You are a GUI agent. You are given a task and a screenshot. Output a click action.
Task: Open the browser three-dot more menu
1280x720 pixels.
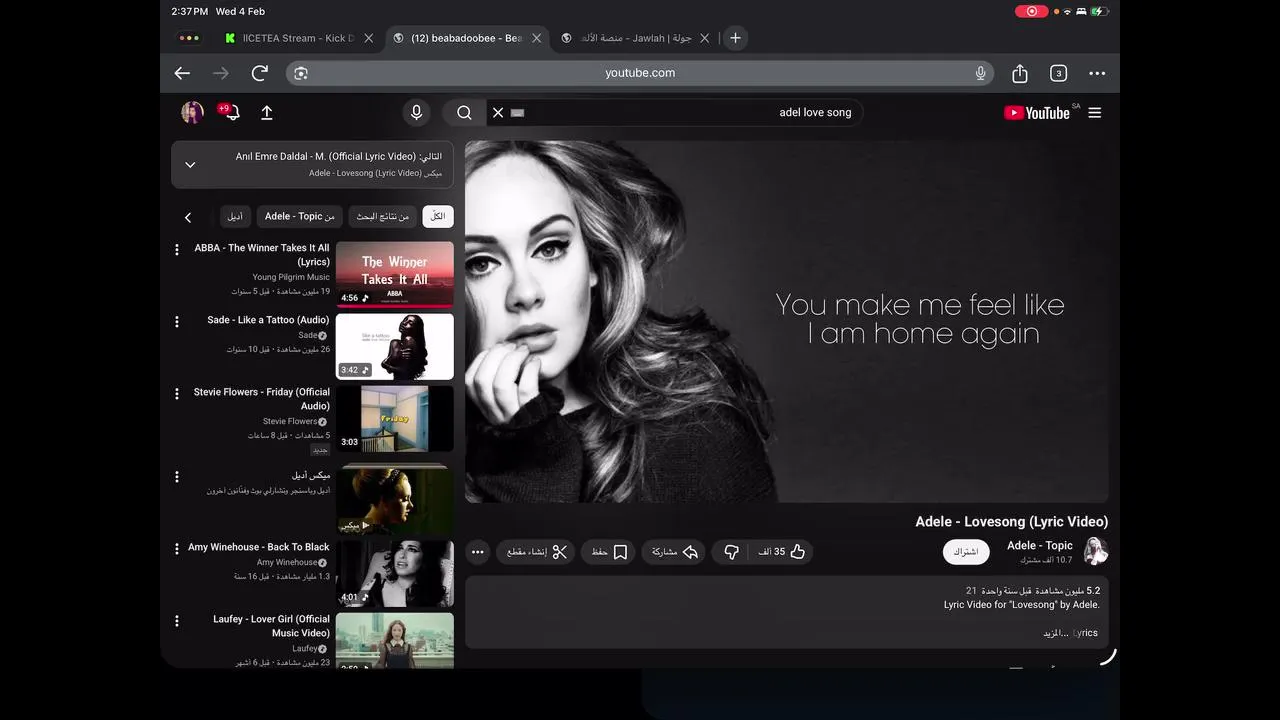1097,73
